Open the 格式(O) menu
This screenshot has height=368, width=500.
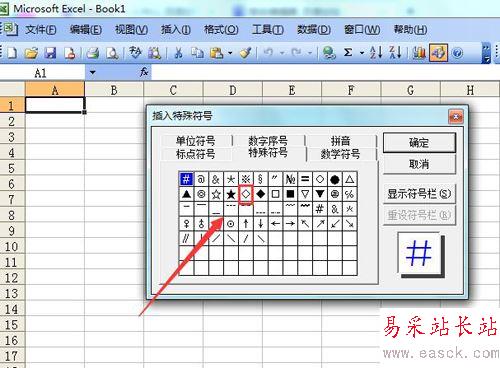tap(221, 30)
